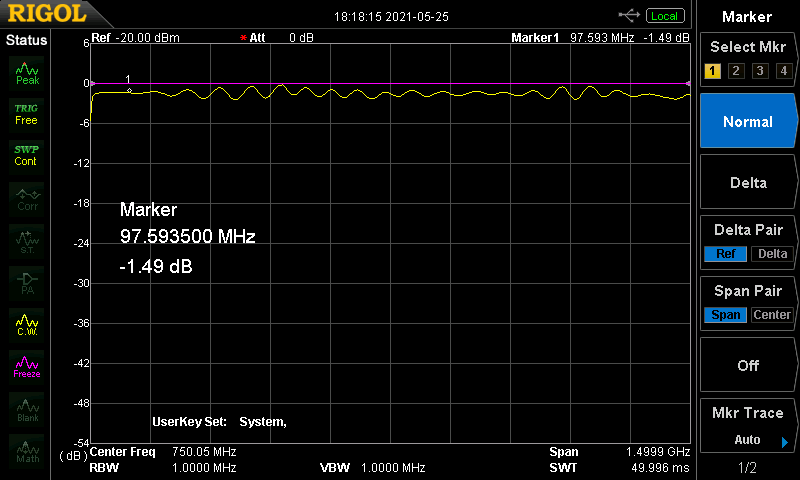Open the Mkr Trace menu item

[748, 425]
